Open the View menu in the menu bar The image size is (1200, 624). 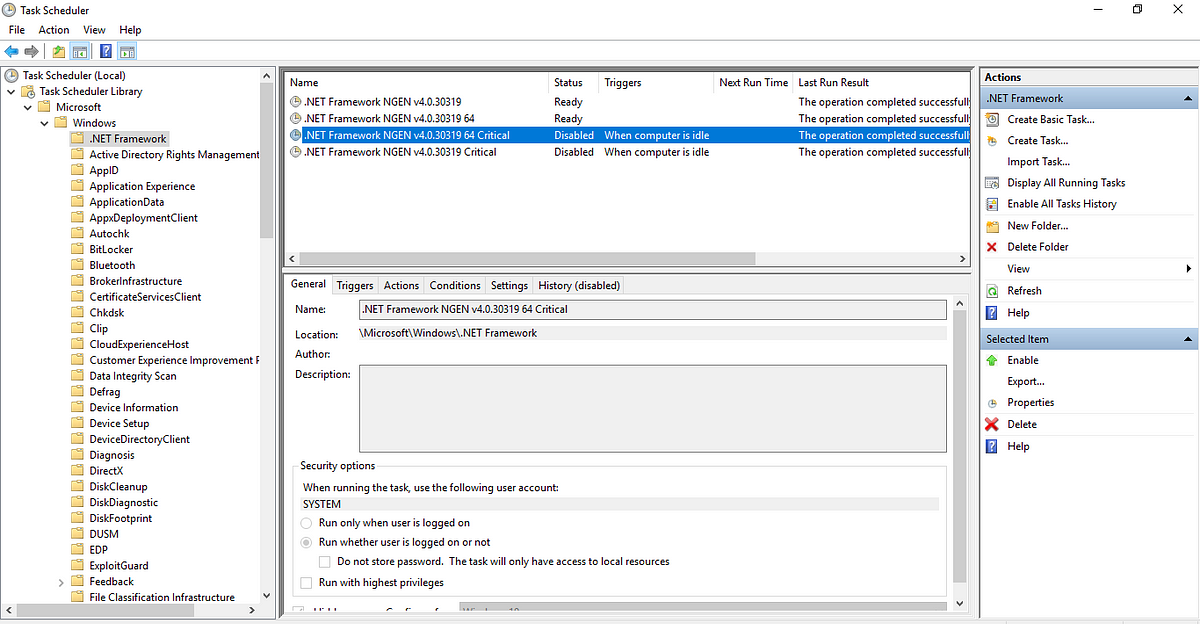pyautogui.click(x=94, y=30)
